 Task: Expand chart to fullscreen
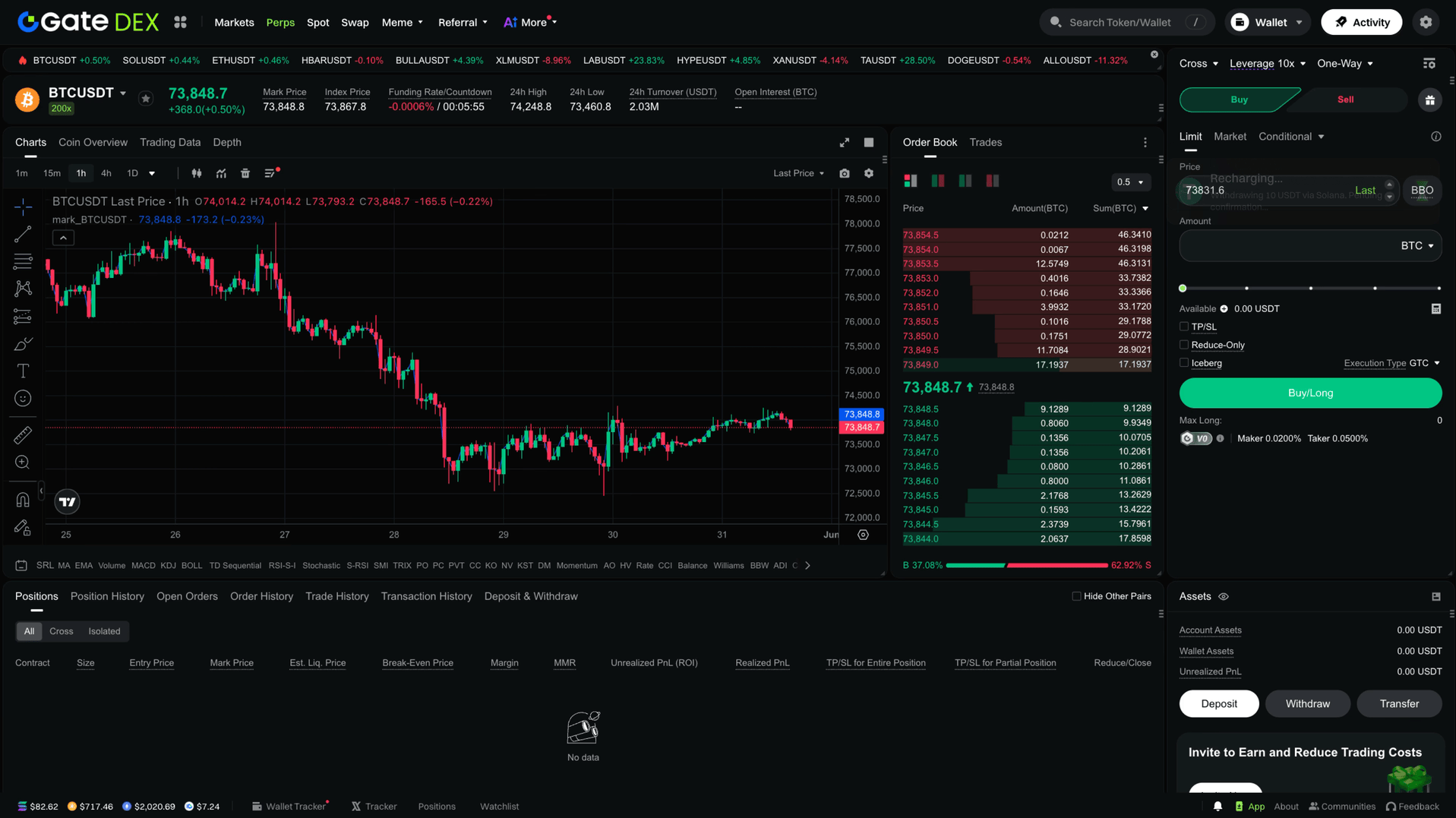coord(844,143)
